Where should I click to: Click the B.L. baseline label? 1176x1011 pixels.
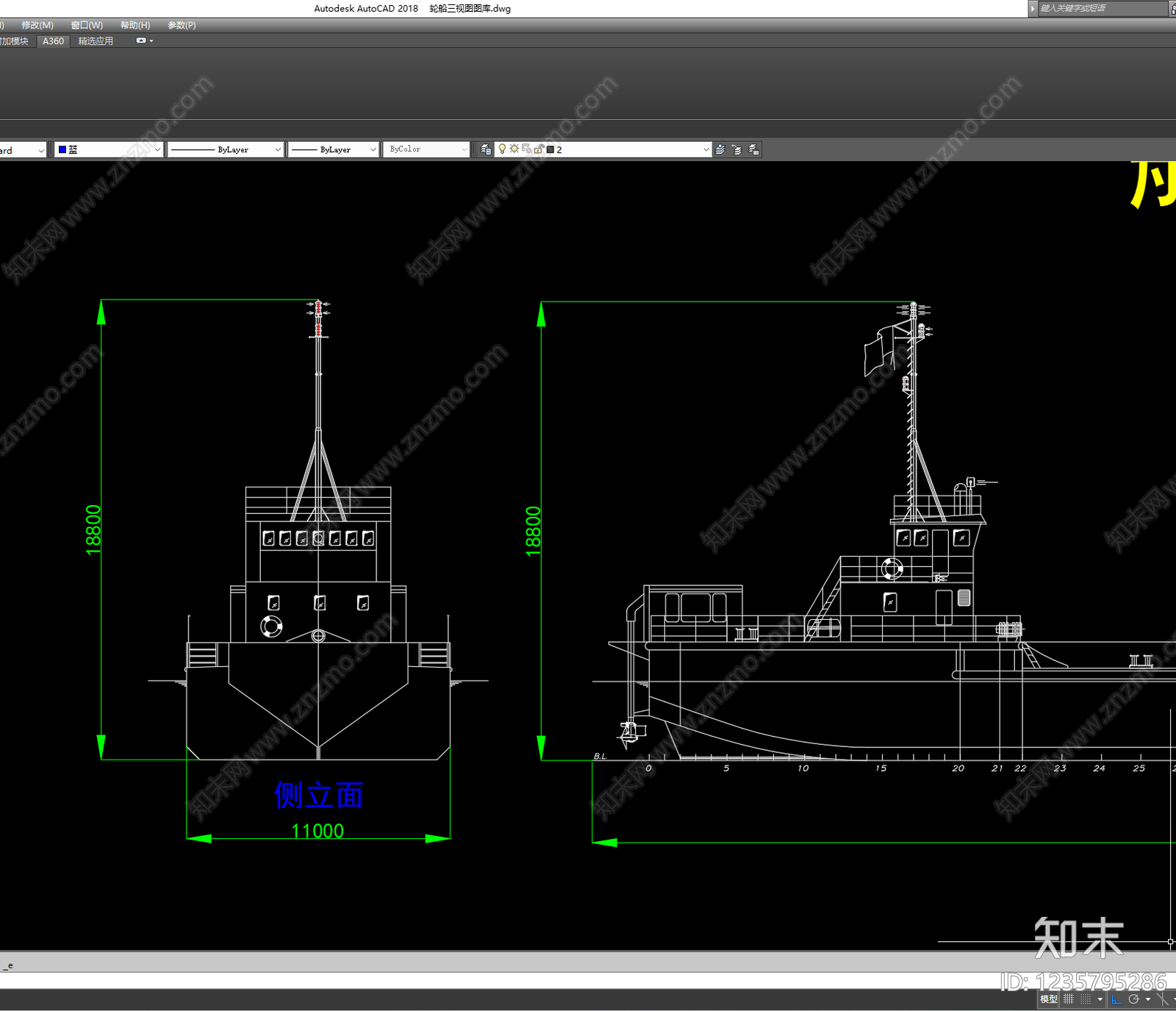click(x=600, y=756)
